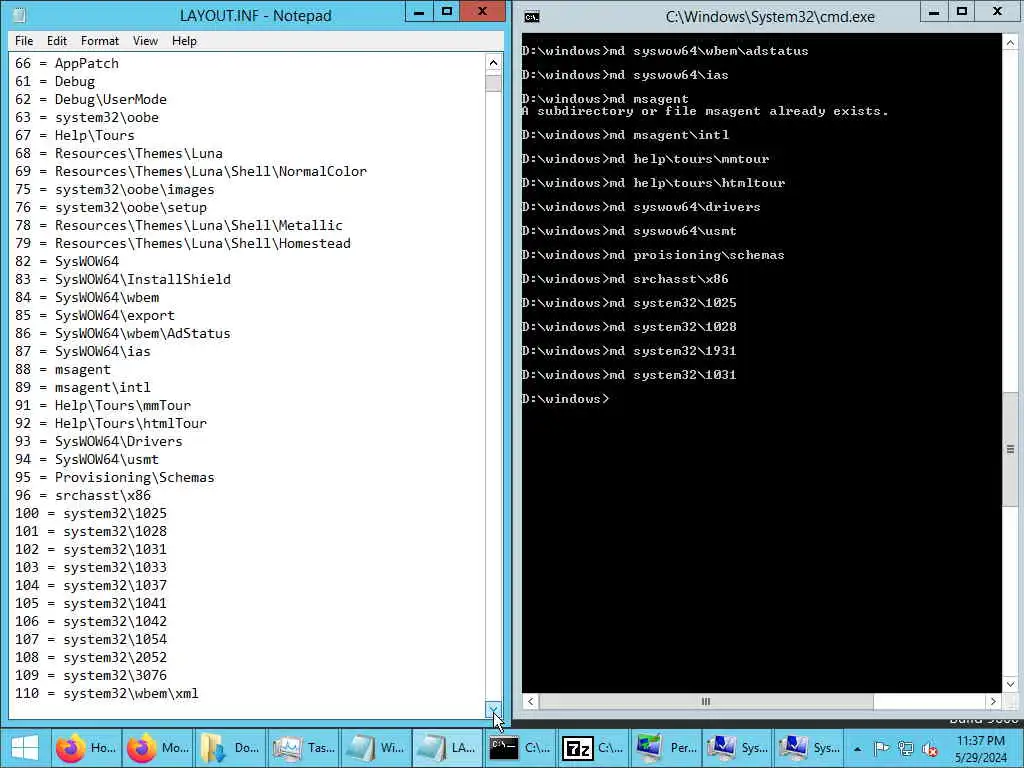The width and height of the screenshot is (1024, 768).
Task: Minimize the cmd.exe window
Action: (x=935, y=12)
